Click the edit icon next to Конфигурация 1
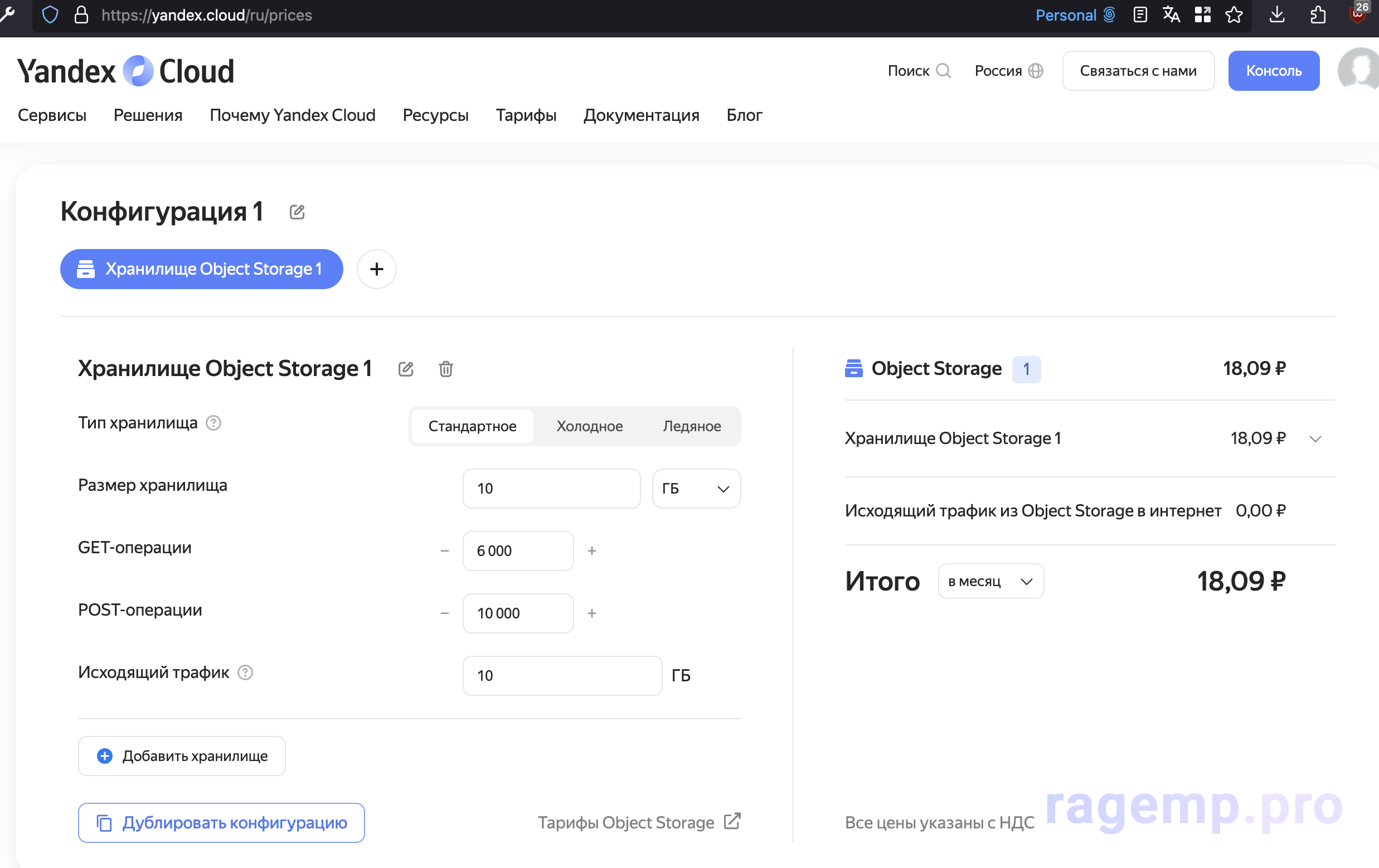This screenshot has height=868, width=1379. pyautogui.click(x=297, y=212)
